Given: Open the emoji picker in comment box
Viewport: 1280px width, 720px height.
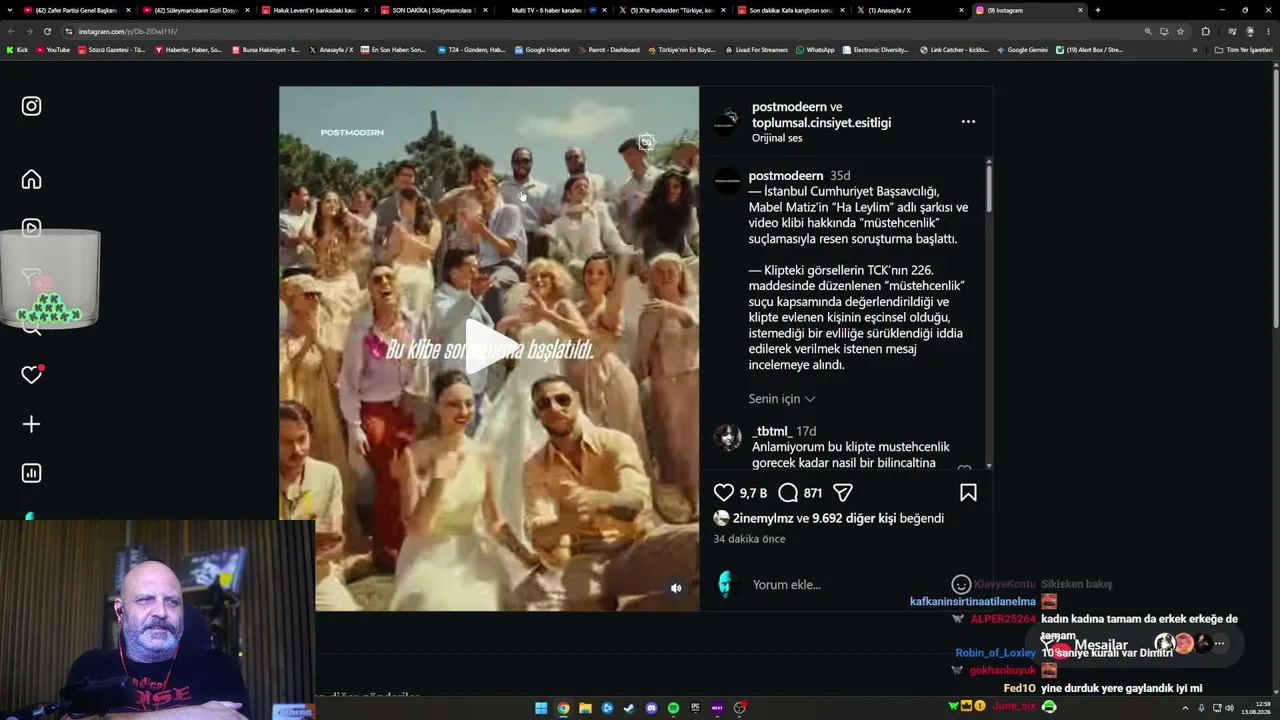Looking at the screenshot, I should (x=961, y=584).
